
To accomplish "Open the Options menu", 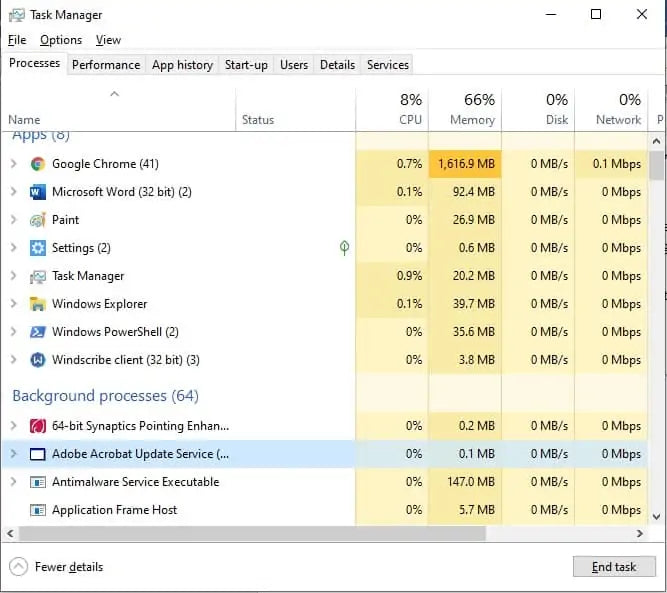I will pyautogui.click(x=61, y=40).
